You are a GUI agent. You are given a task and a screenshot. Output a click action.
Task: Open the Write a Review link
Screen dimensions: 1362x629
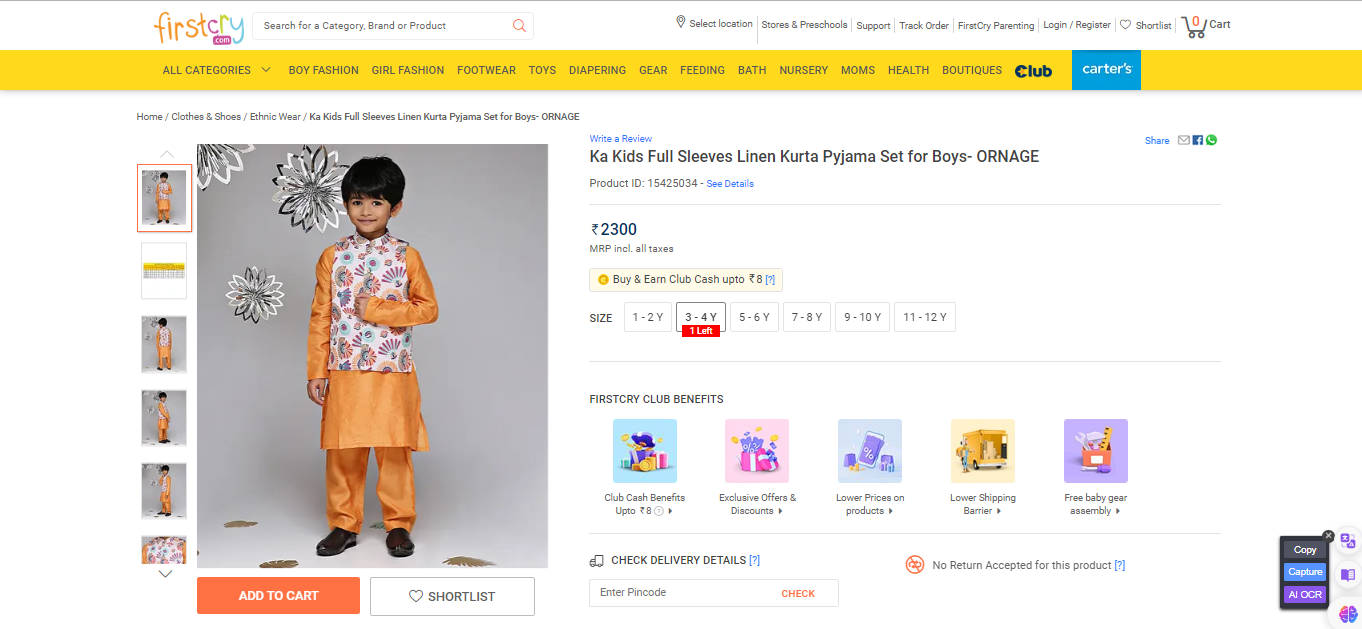620,139
